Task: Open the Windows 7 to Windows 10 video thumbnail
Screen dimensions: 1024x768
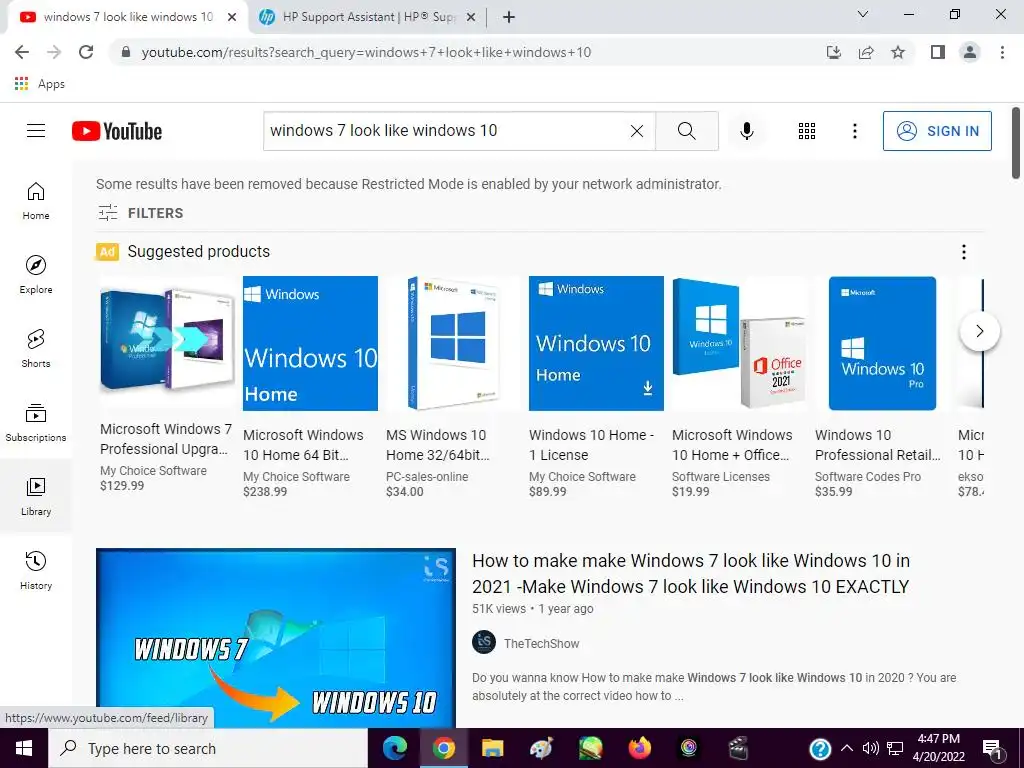Action: tap(276, 638)
